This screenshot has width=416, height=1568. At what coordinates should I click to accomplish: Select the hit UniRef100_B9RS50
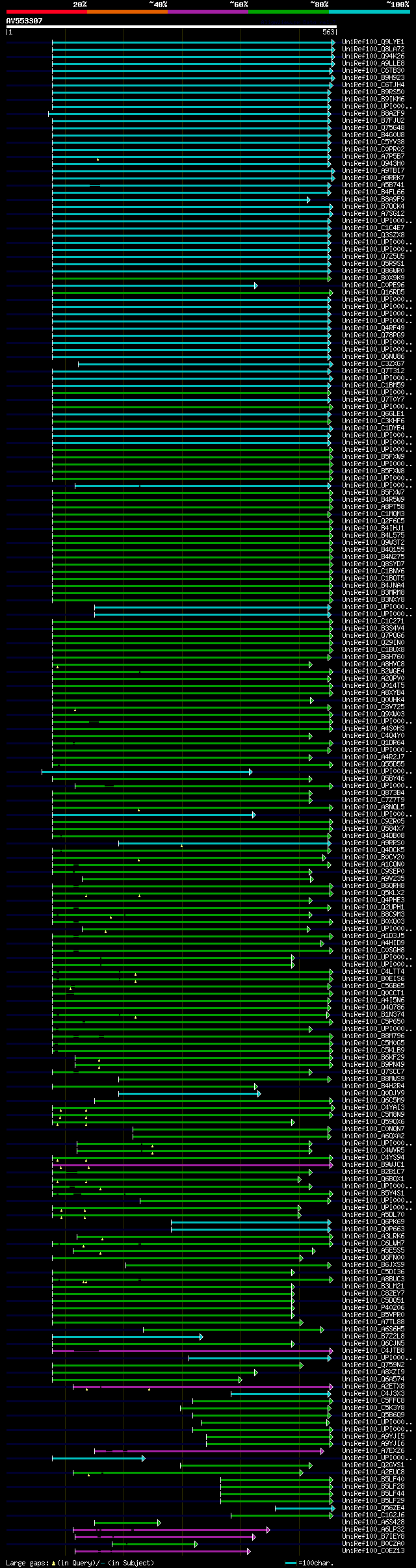[373, 92]
